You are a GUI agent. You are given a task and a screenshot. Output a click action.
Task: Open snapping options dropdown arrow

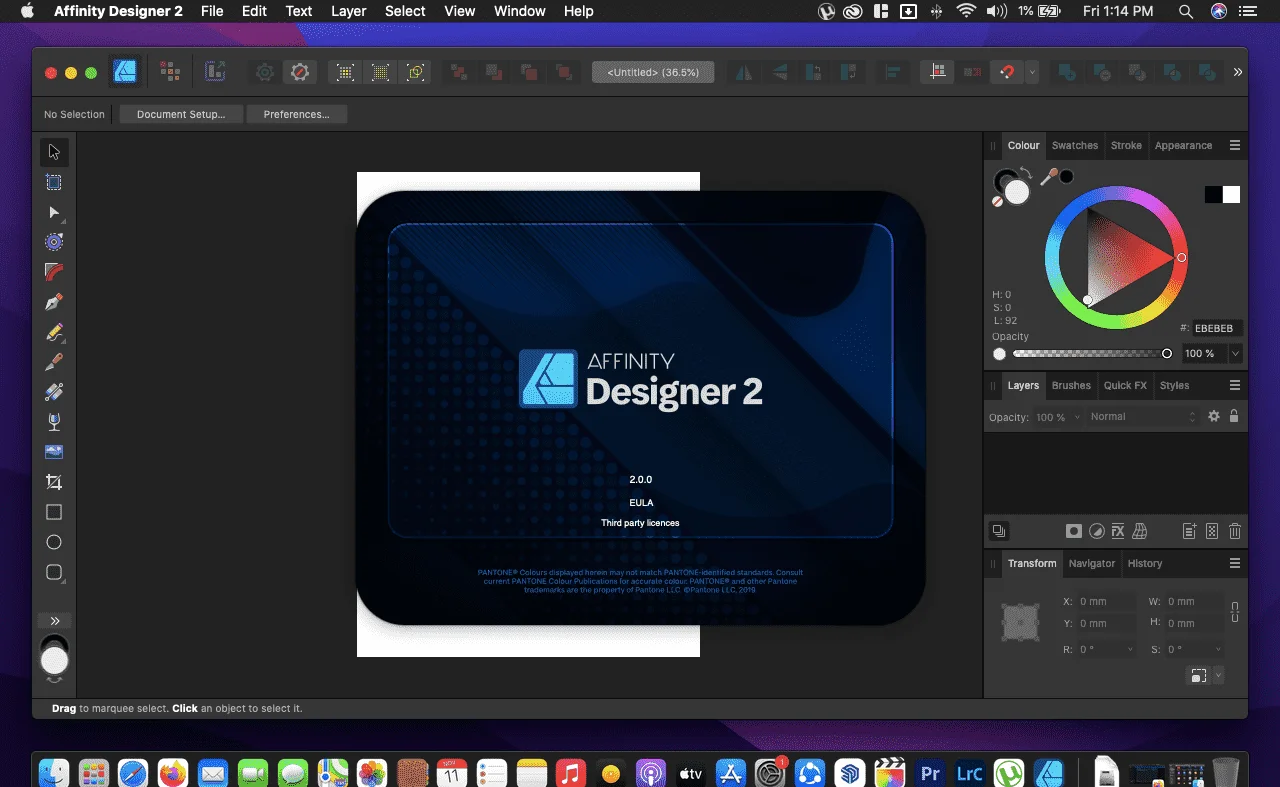(1032, 72)
